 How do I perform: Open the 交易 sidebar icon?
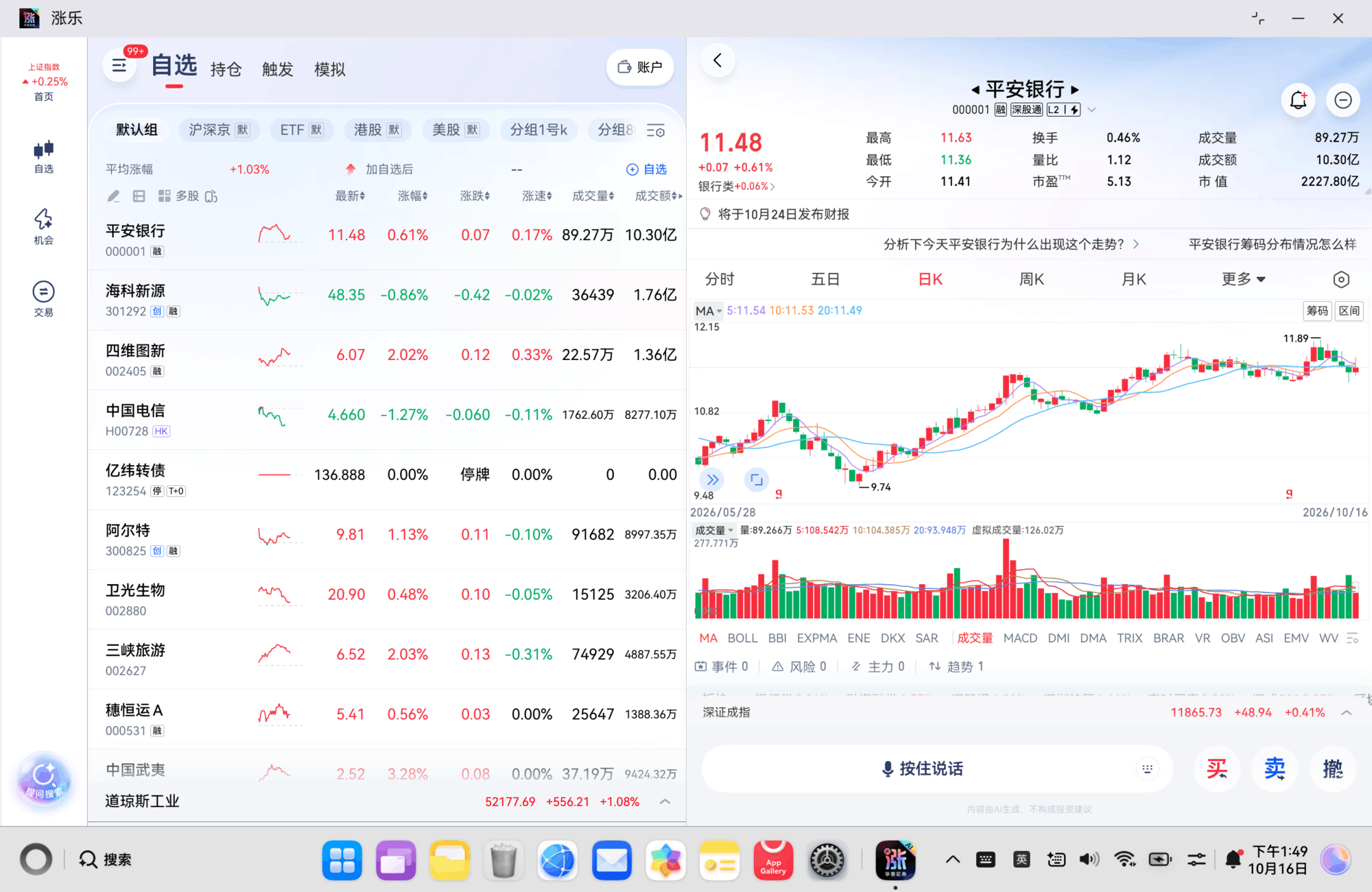(x=43, y=299)
